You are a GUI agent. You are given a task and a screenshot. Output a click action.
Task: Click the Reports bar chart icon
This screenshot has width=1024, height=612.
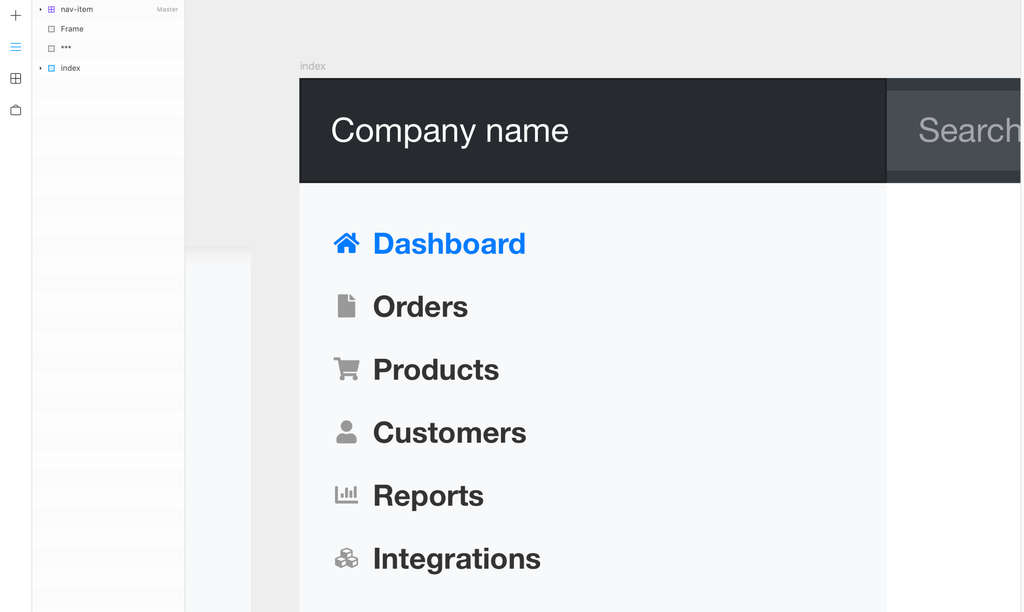pyautogui.click(x=346, y=494)
